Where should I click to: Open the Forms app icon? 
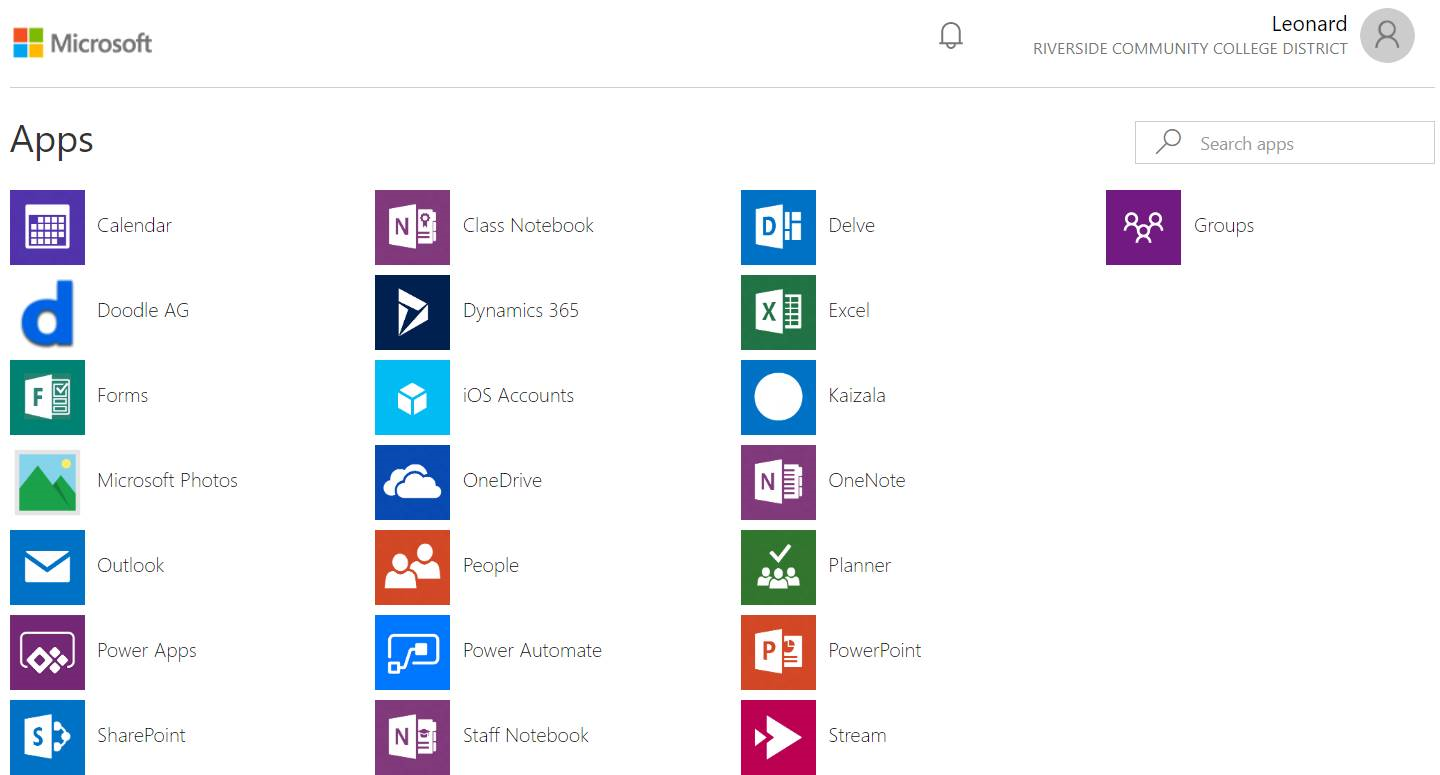[x=47, y=397]
